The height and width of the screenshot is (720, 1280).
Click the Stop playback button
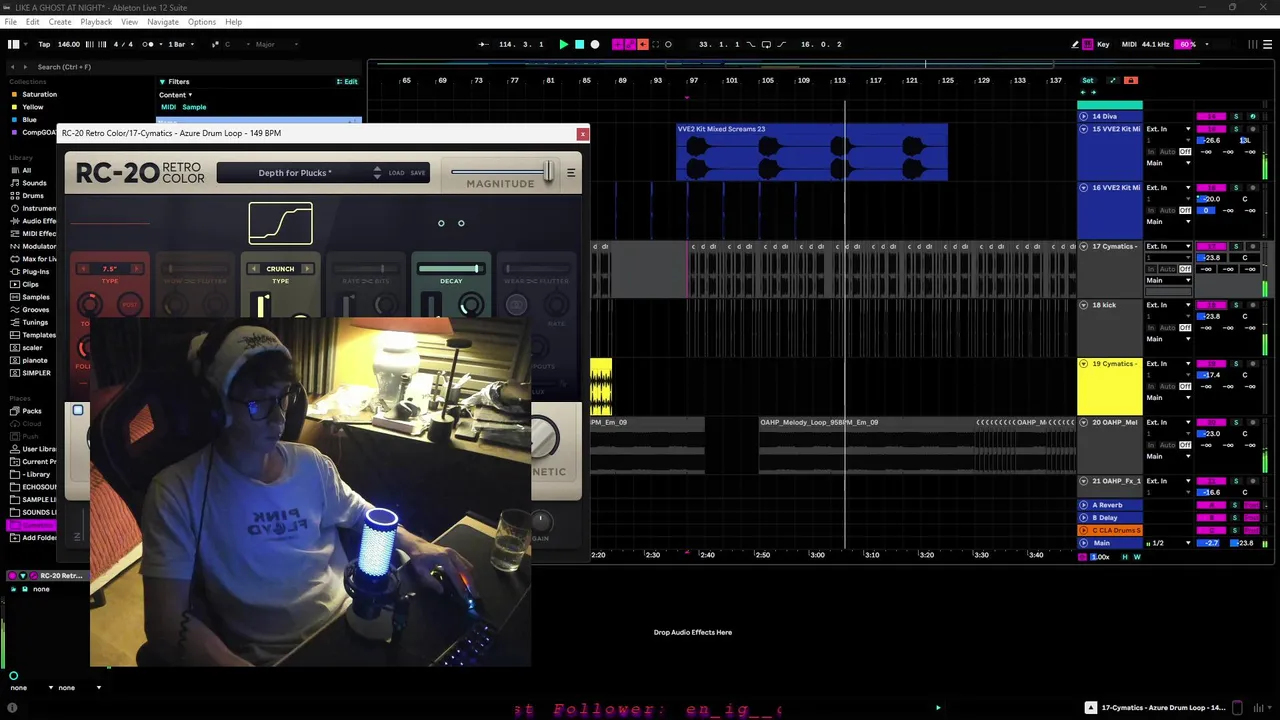[579, 44]
